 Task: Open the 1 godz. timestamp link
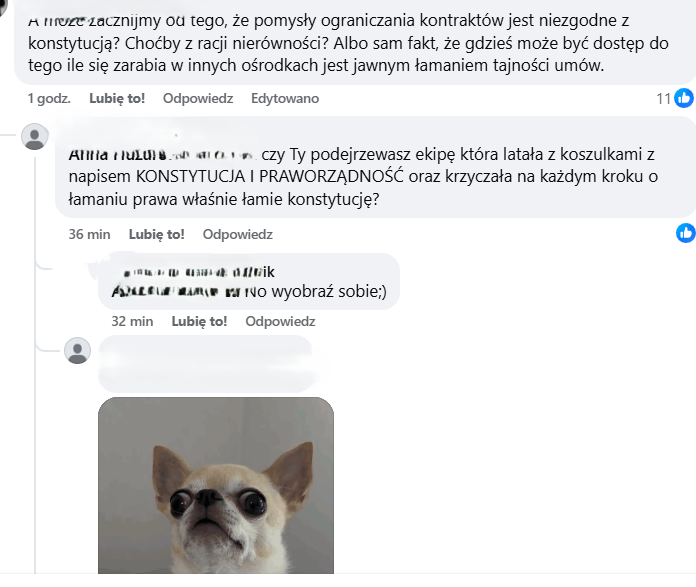pyautogui.click(x=49, y=98)
